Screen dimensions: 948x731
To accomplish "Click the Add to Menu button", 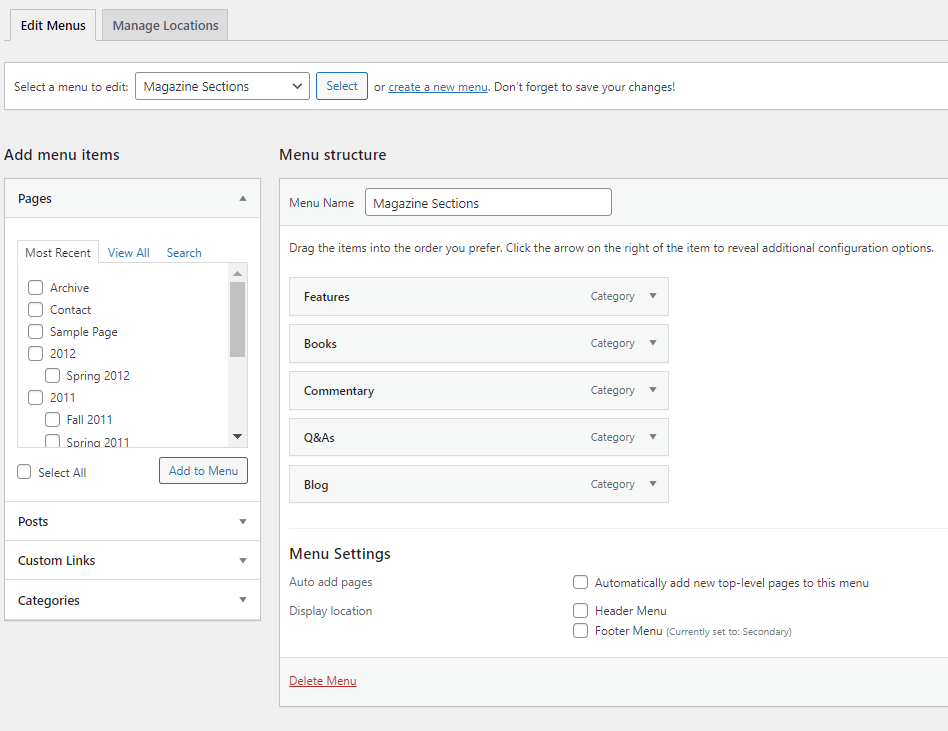I will click(203, 471).
